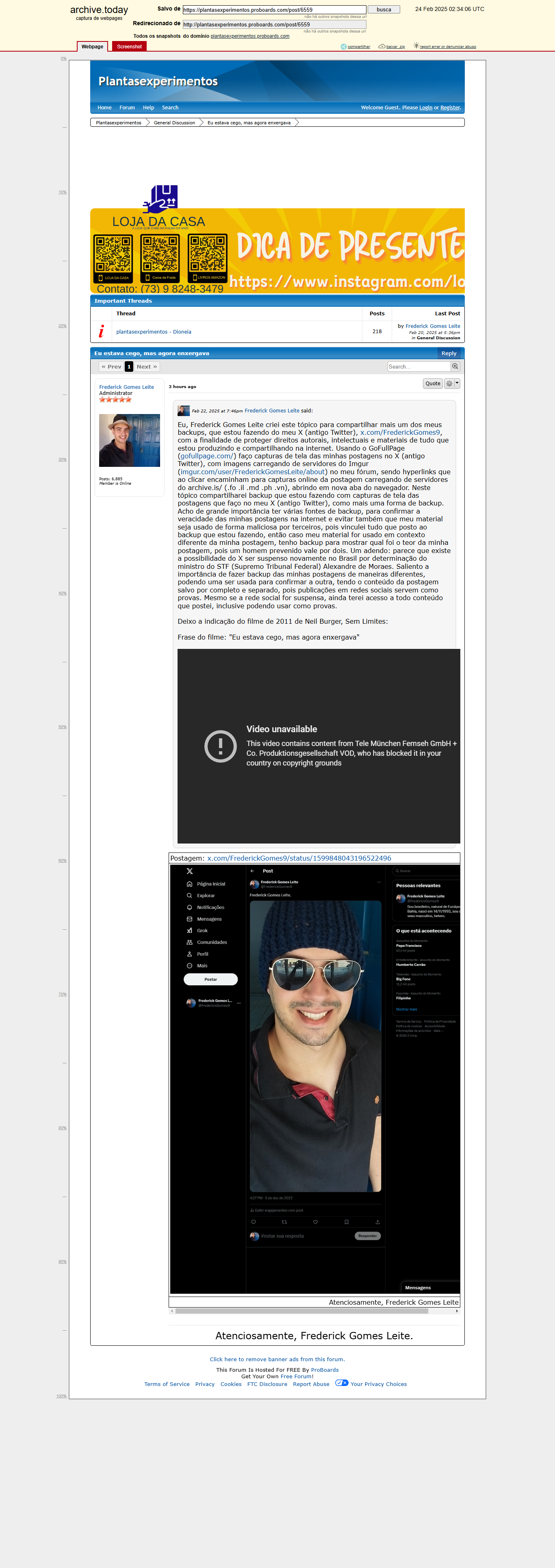Jump to the 10% page marker
Screen dimensions: 555x1568
tap(63, 192)
